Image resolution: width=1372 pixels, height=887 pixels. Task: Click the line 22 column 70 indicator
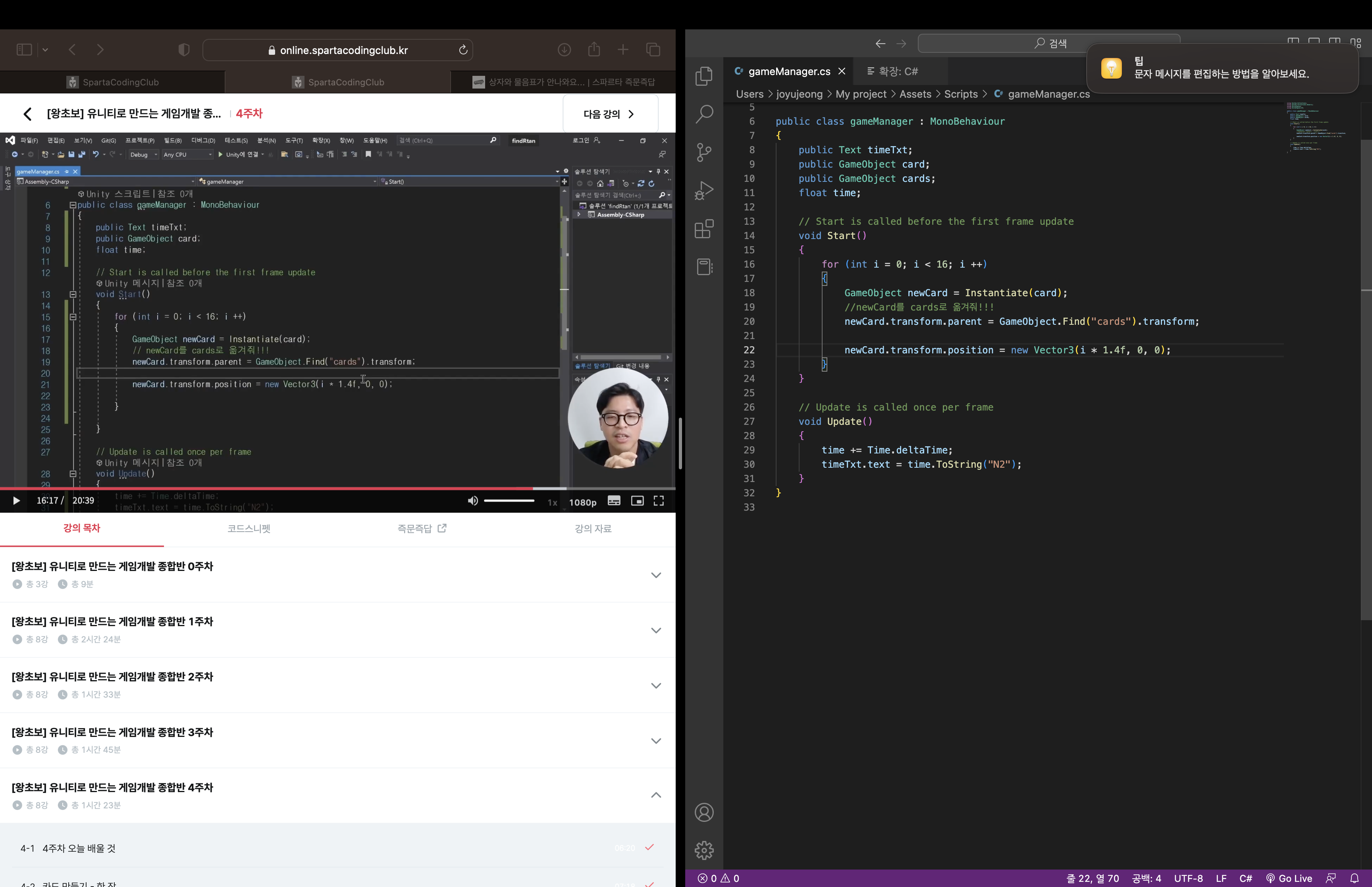[1092, 878]
